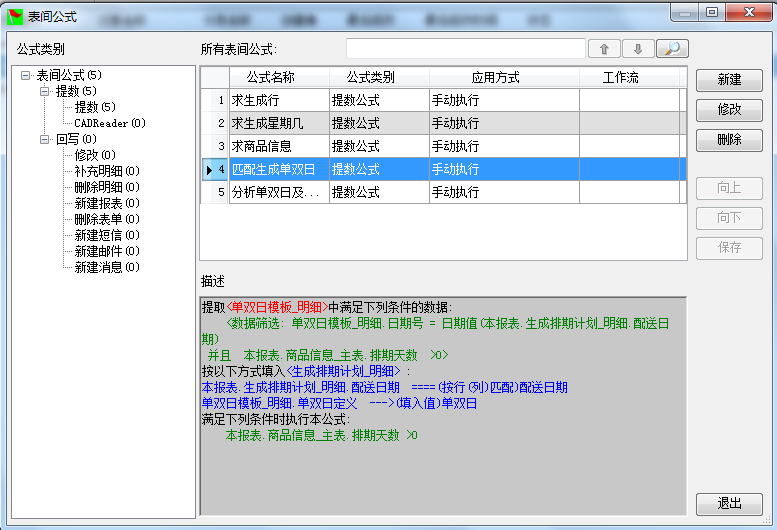Focus the formula search text field

click(465, 49)
